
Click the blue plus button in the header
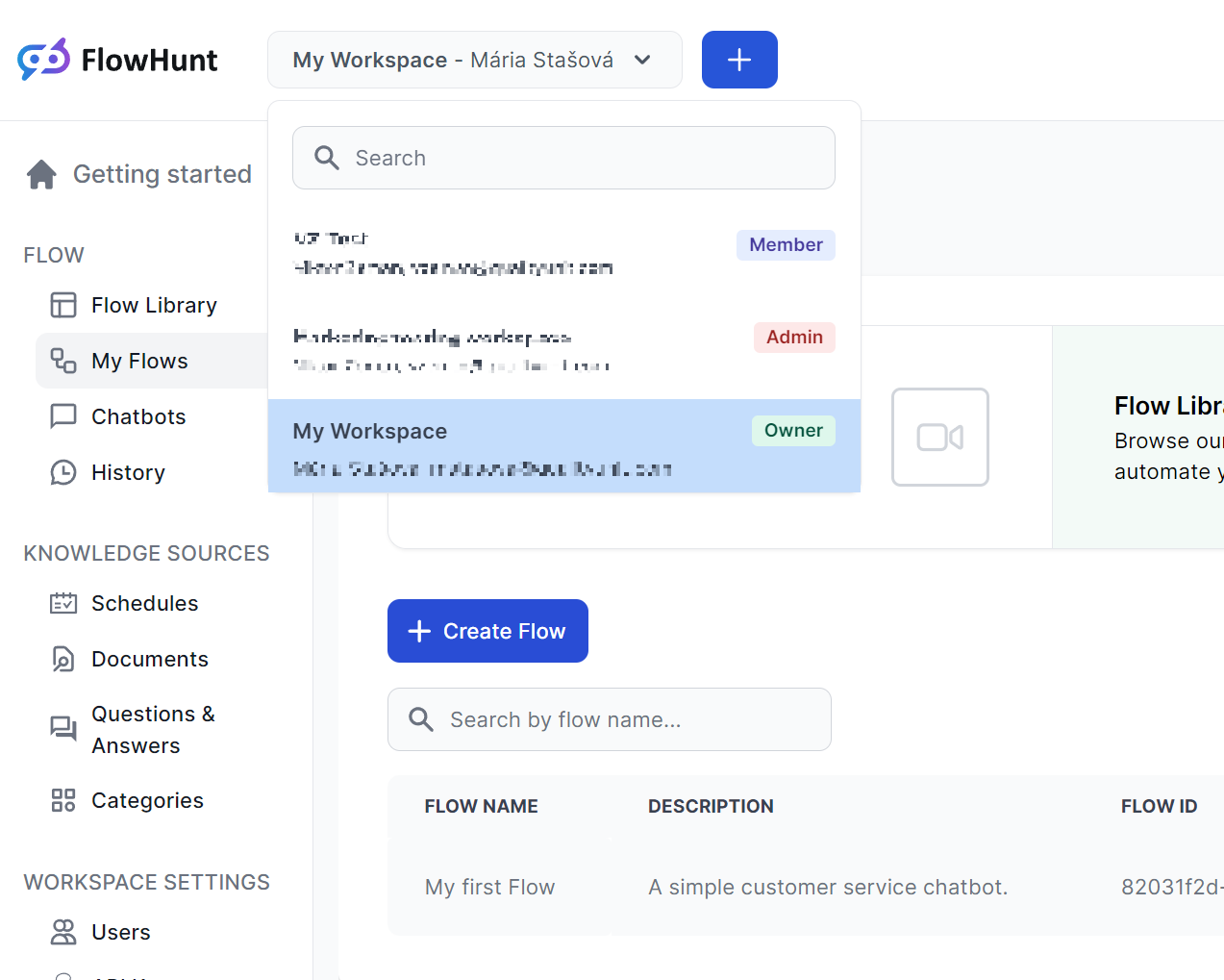tap(738, 60)
